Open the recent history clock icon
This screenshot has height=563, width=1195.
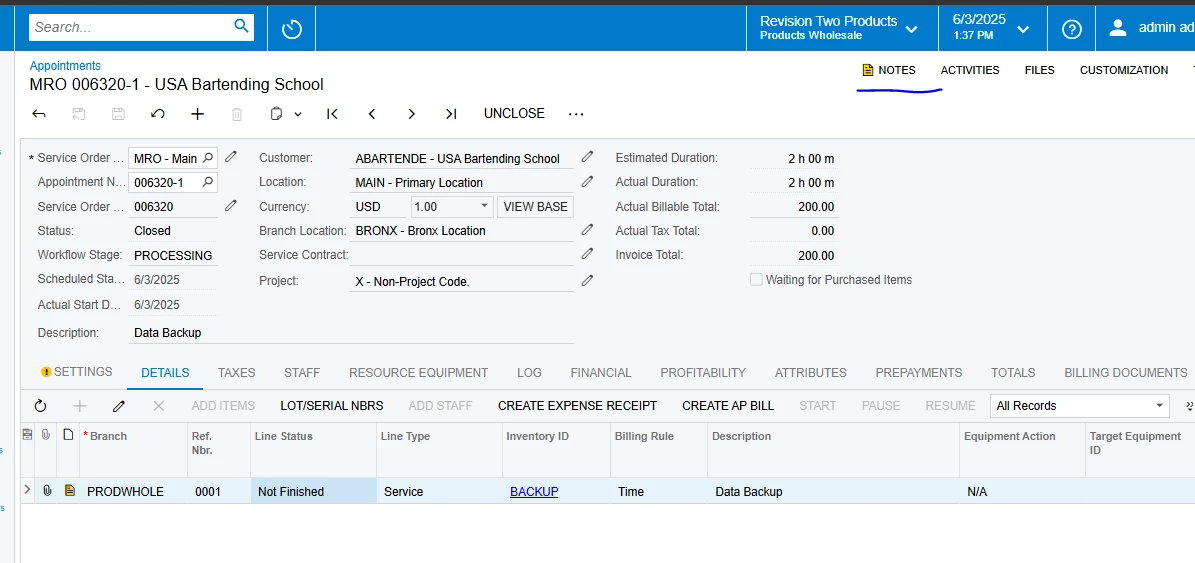292,30
